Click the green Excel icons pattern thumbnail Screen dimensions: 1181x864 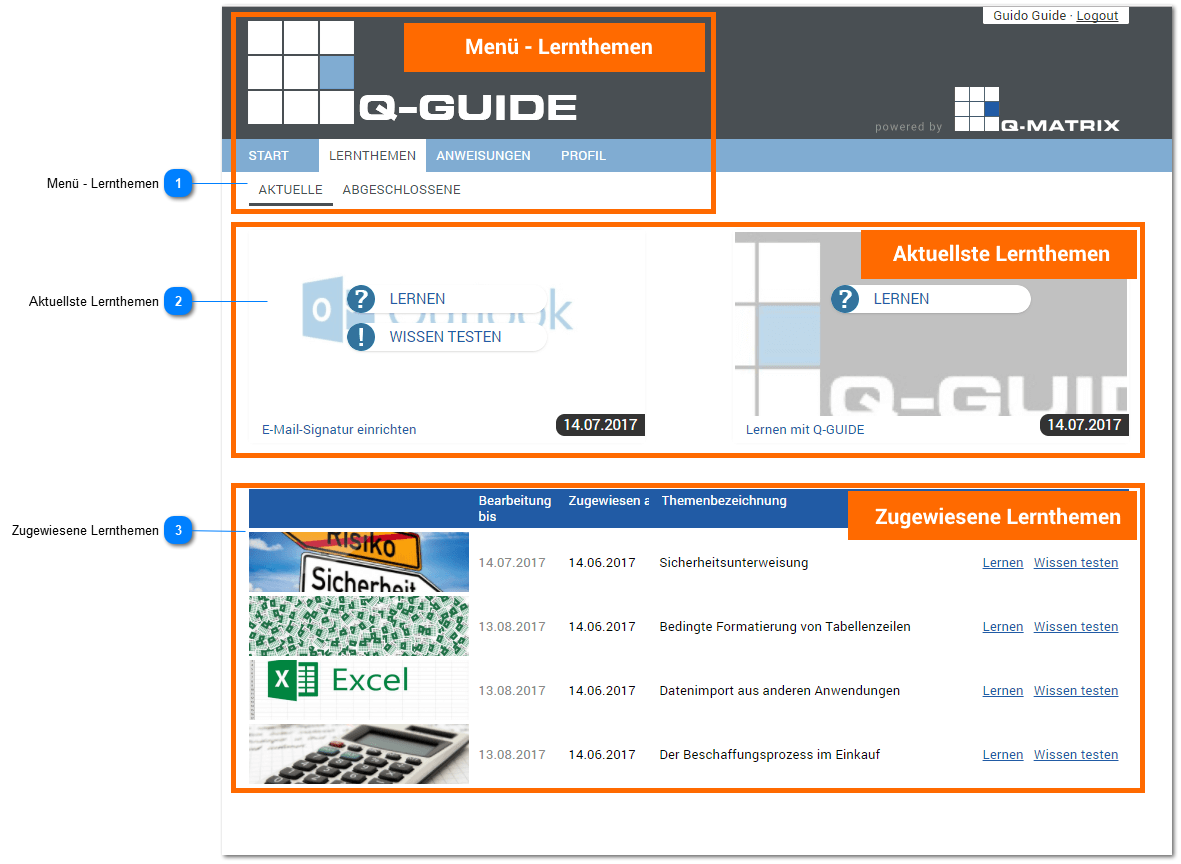359,626
